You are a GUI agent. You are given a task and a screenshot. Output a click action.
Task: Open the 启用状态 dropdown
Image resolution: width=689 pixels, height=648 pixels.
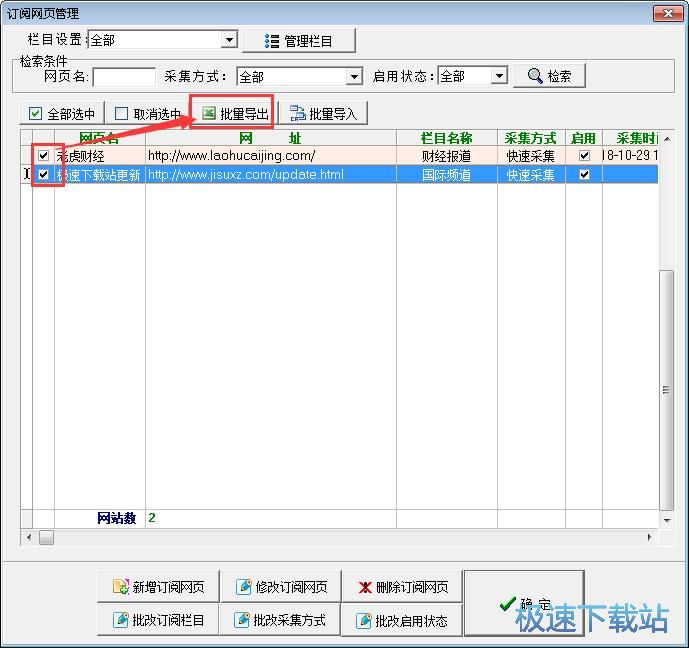pos(499,76)
